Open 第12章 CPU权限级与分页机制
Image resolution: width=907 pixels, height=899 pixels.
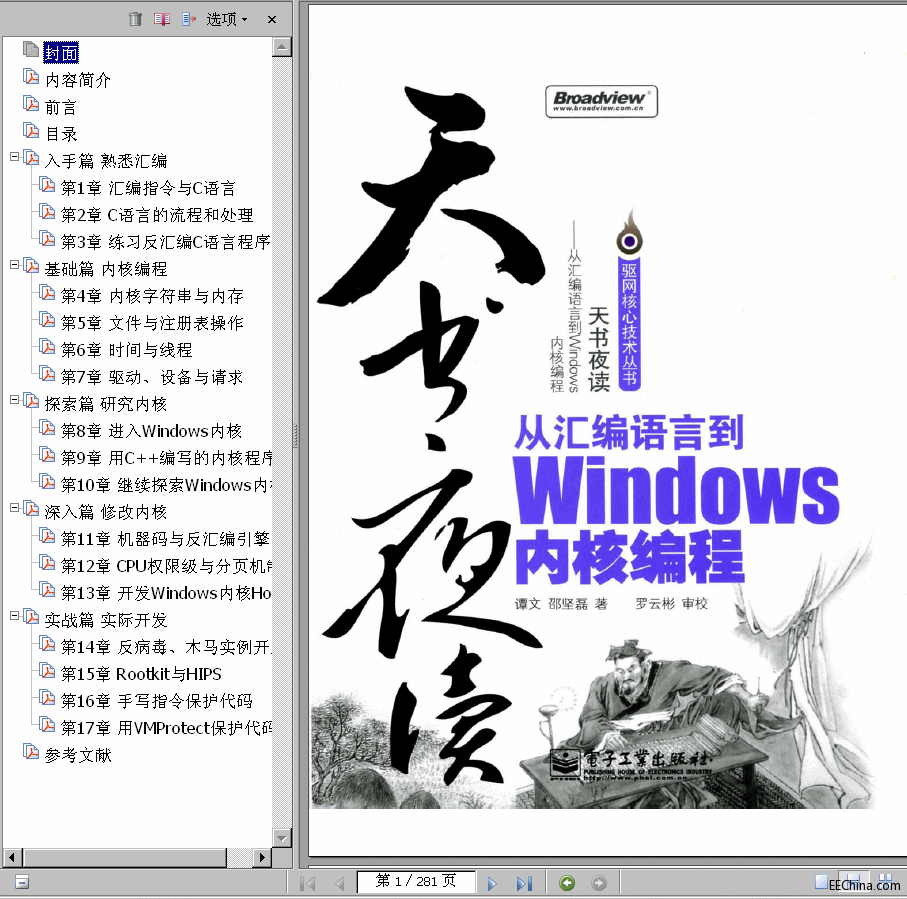pos(166,566)
